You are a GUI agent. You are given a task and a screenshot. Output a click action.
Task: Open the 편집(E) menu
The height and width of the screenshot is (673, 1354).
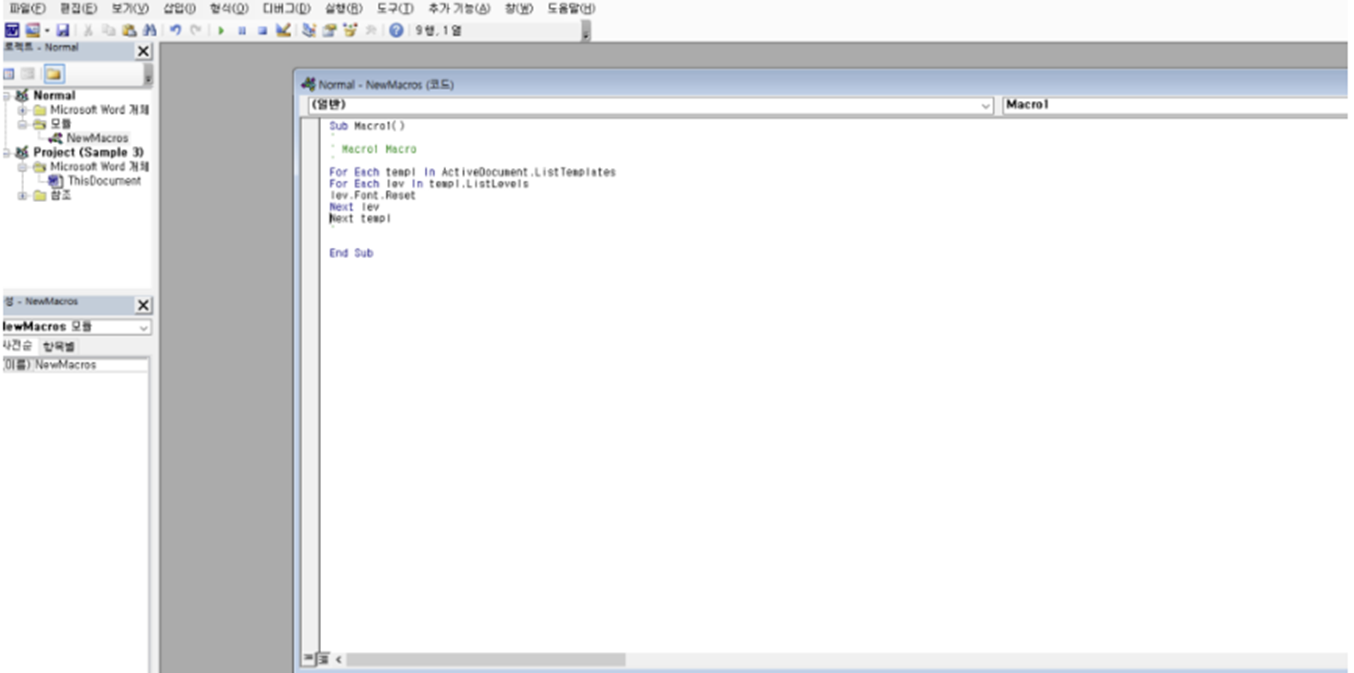pos(78,8)
